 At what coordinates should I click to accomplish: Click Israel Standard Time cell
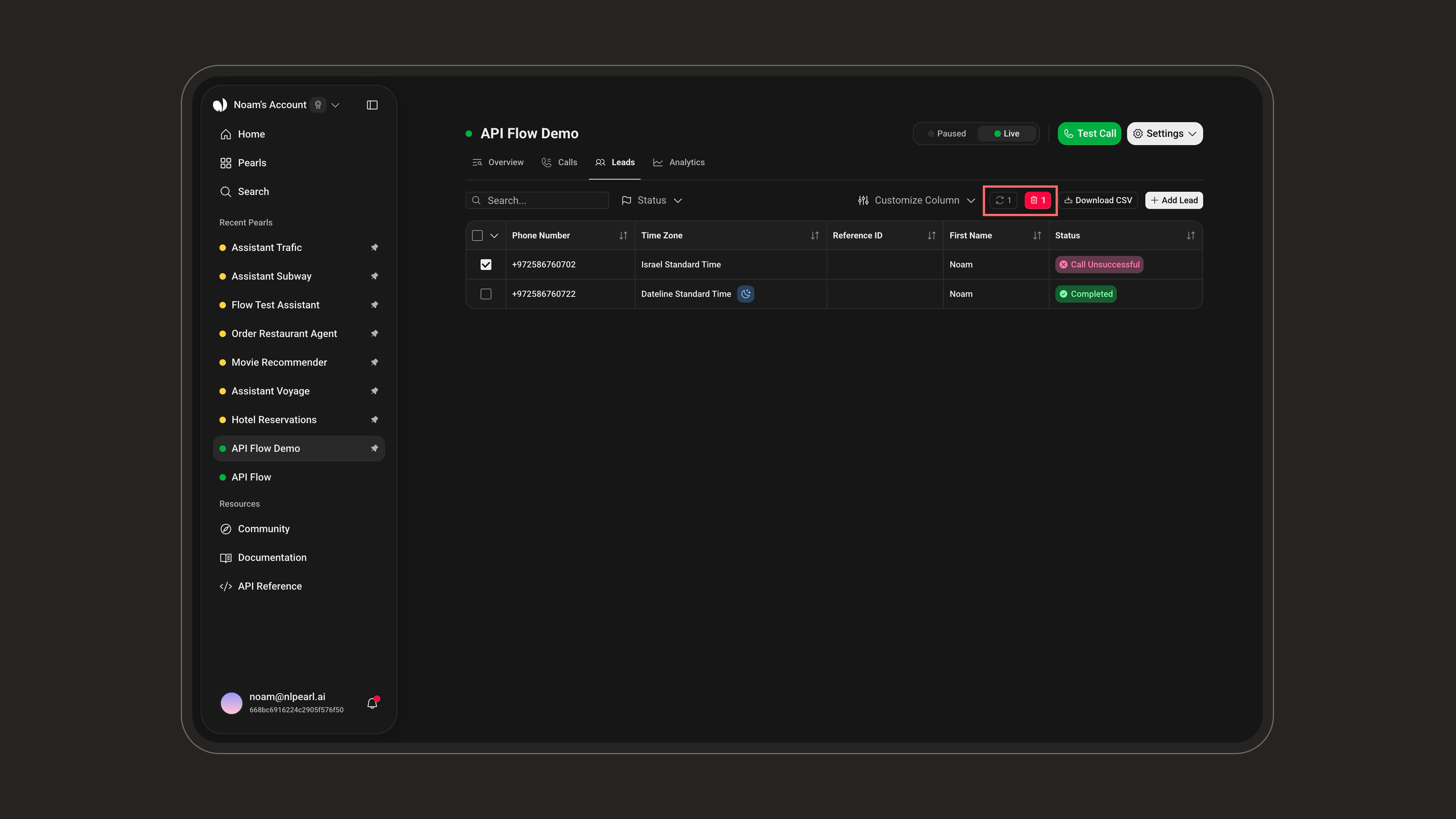(x=731, y=264)
